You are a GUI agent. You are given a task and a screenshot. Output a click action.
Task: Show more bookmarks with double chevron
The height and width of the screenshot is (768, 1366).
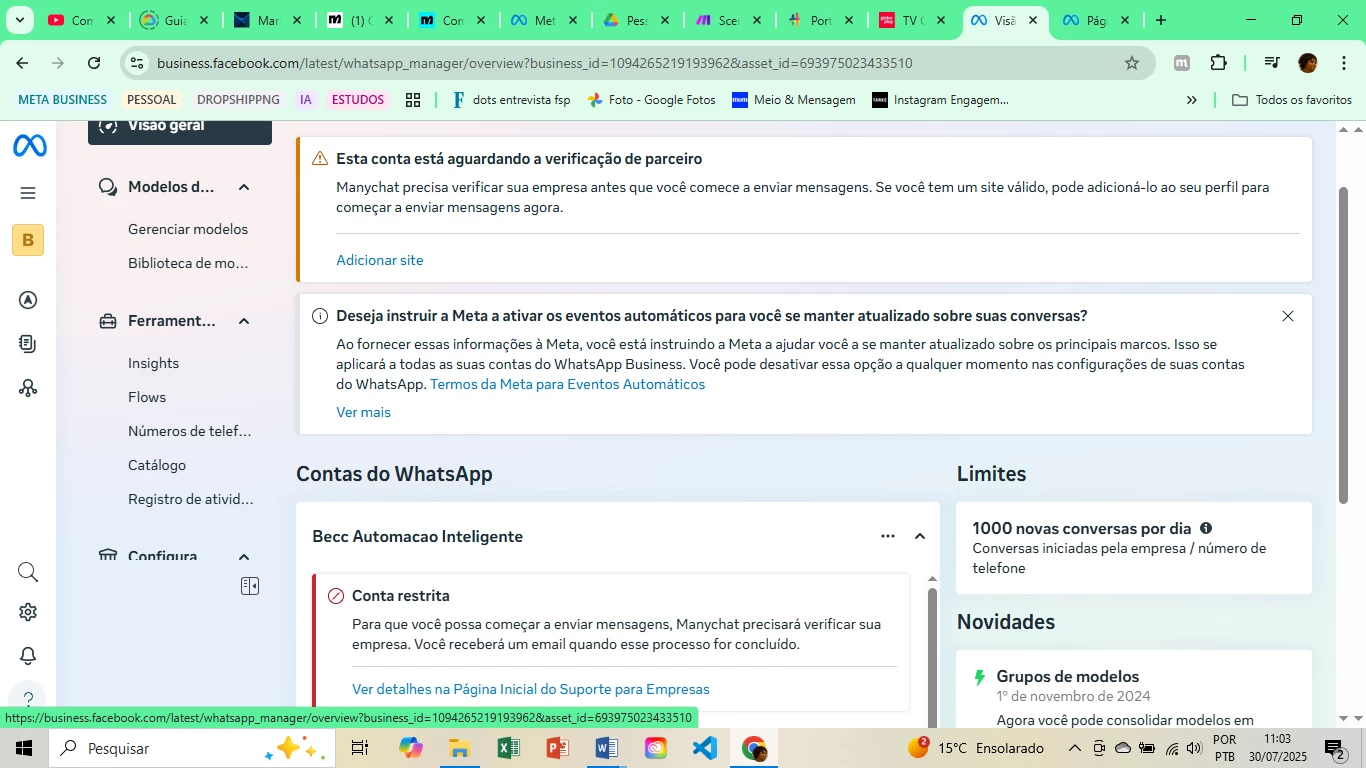click(x=1191, y=100)
